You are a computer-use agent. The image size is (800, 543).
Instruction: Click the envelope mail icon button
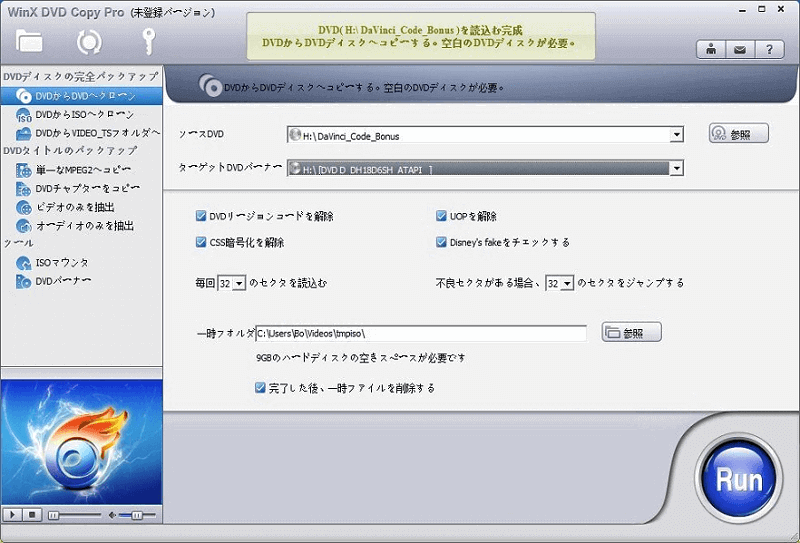click(740, 49)
